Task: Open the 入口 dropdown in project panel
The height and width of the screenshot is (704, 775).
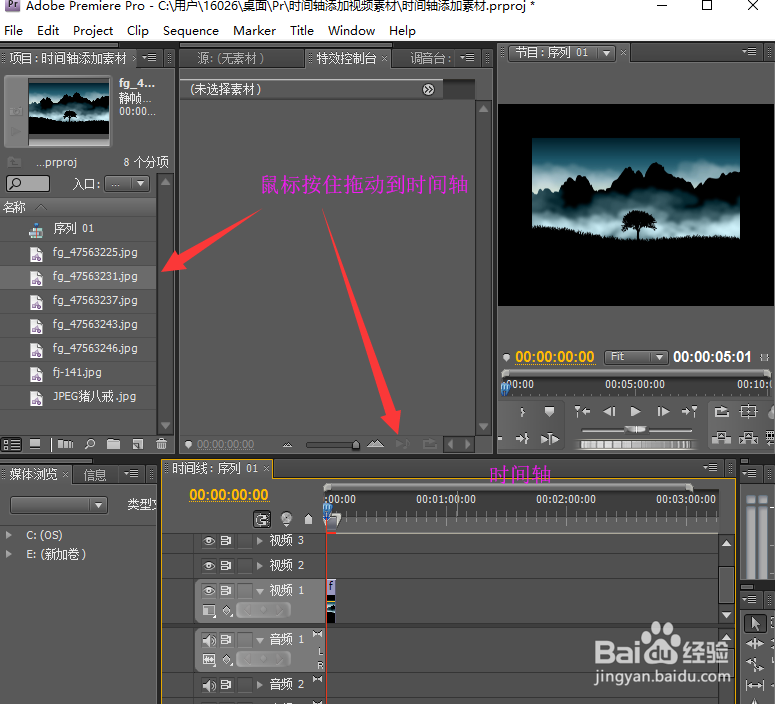Action: pyautogui.click(x=127, y=184)
